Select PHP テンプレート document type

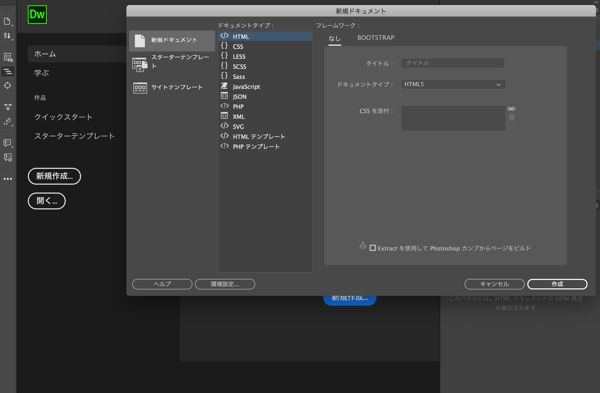click(x=265, y=146)
